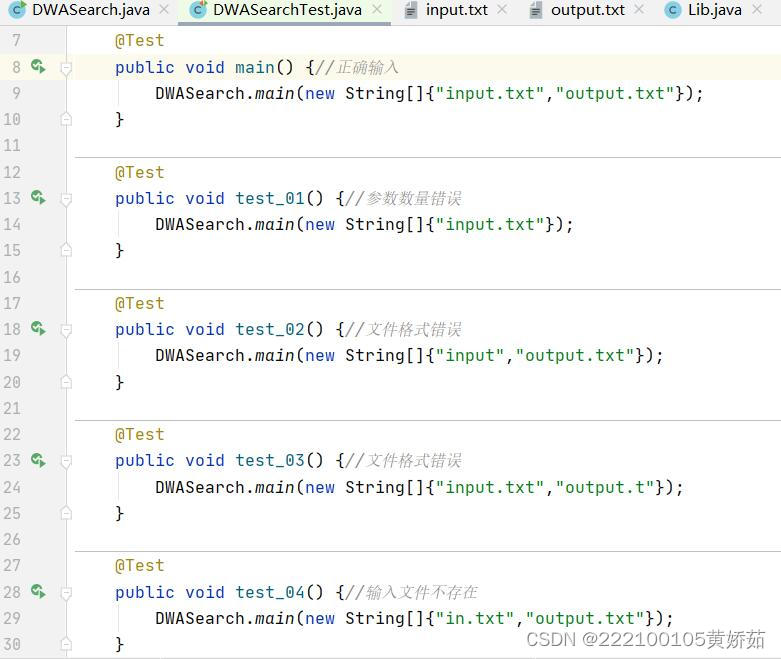Image resolution: width=781 pixels, height=659 pixels.
Task: Click the DWASearchTest.java test class icon
Action: [199, 9]
